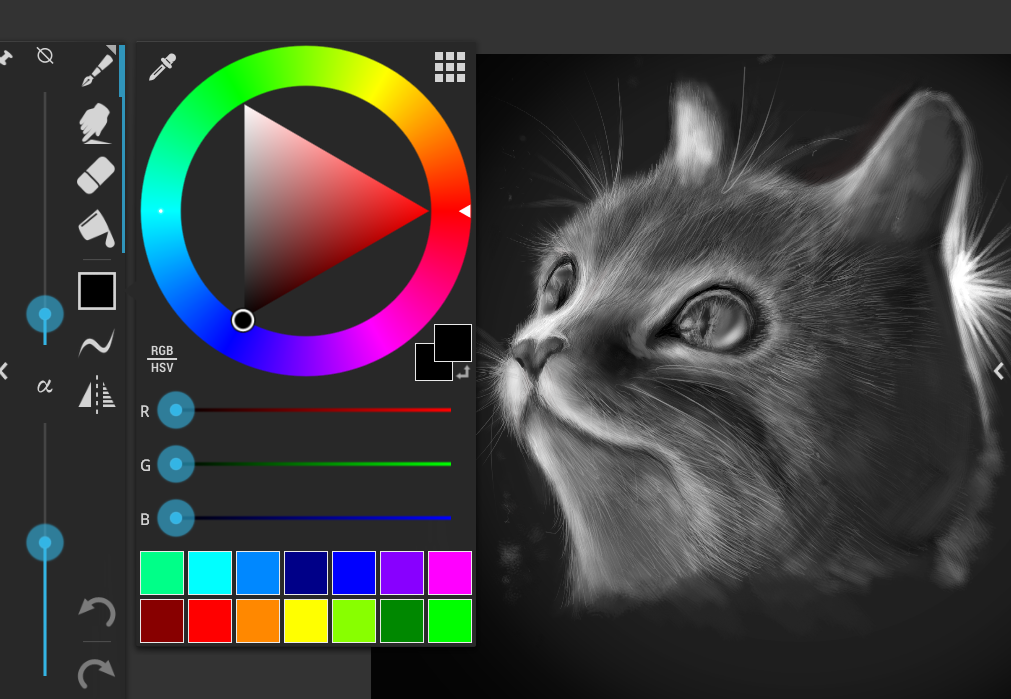The width and height of the screenshot is (1011, 699).
Task: Pick the magenta swatch
Action: pos(450,573)
